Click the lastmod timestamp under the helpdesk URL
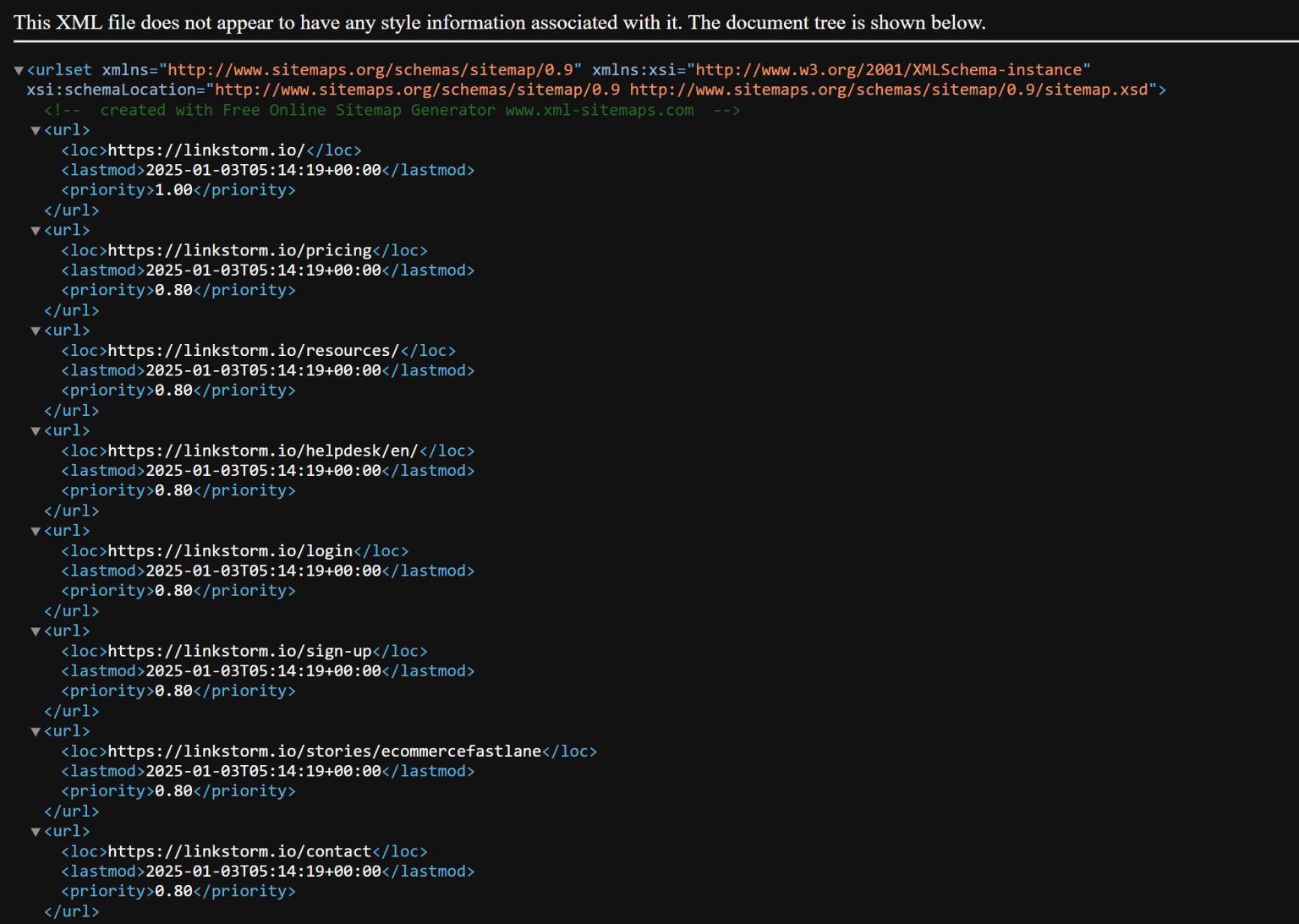Viewport: 1299px width, 924px height. pos(264,471)
